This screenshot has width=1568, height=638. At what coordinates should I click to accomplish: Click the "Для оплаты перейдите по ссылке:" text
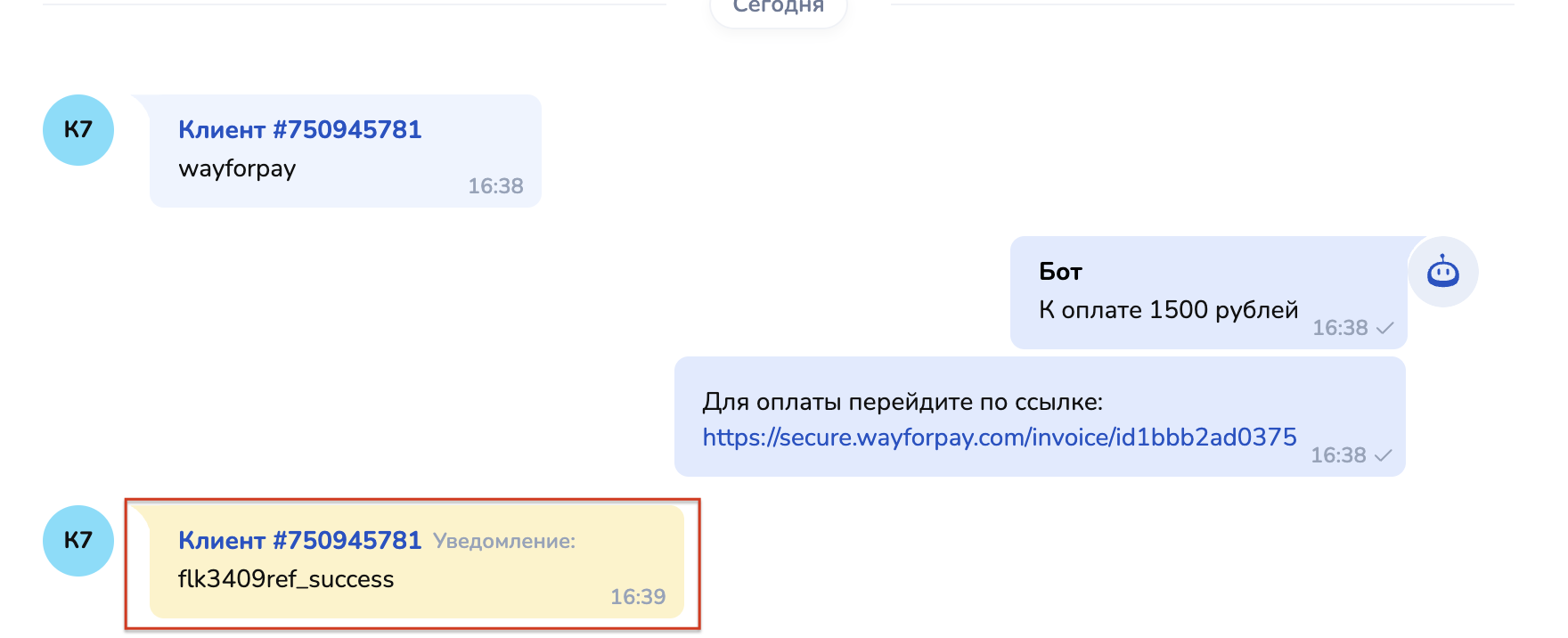pos(902,402)
